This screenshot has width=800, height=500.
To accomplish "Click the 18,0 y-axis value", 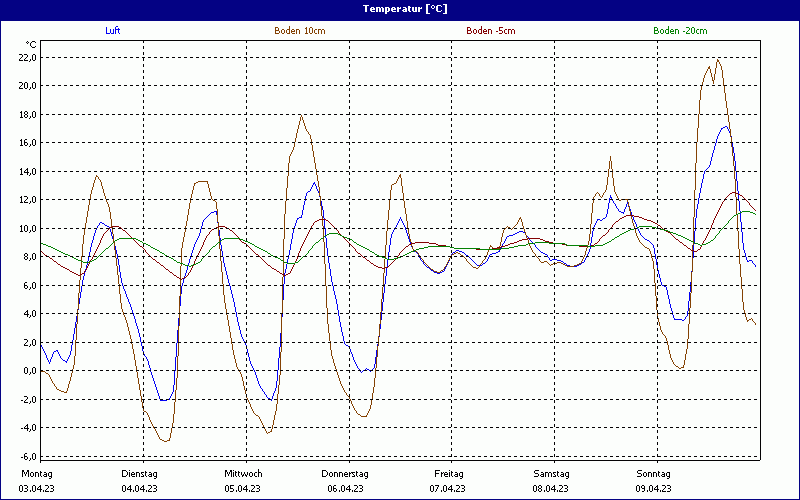I will pyautogui.click(x=28, y=114).
